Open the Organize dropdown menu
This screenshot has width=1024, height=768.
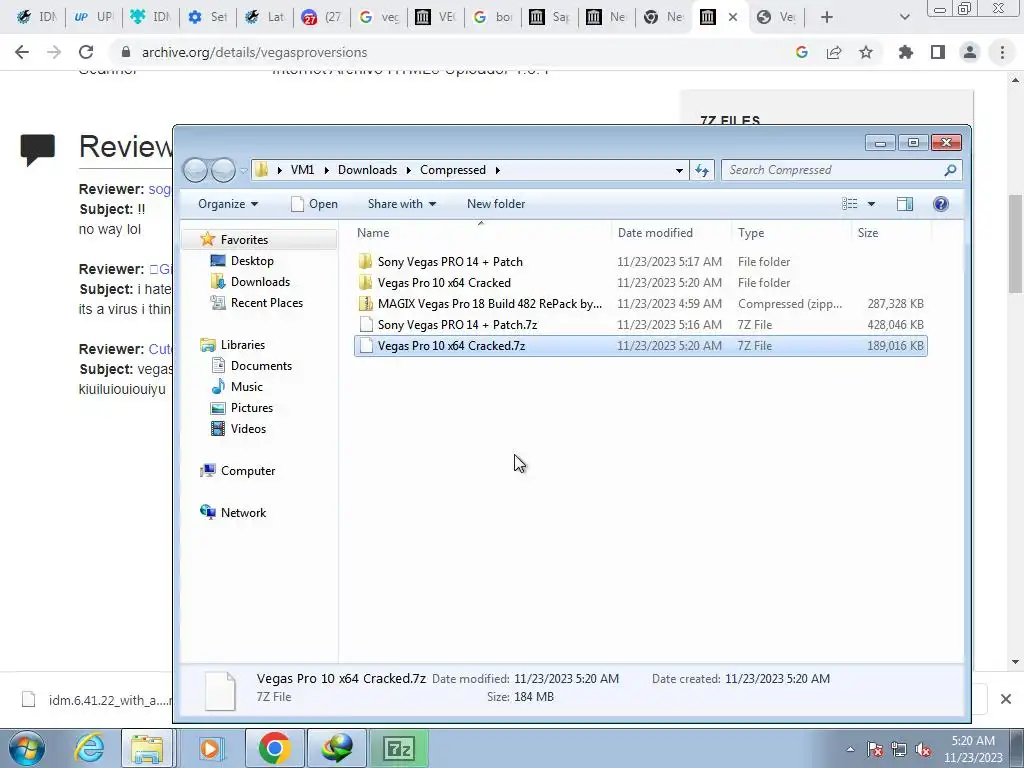(228, 204)
